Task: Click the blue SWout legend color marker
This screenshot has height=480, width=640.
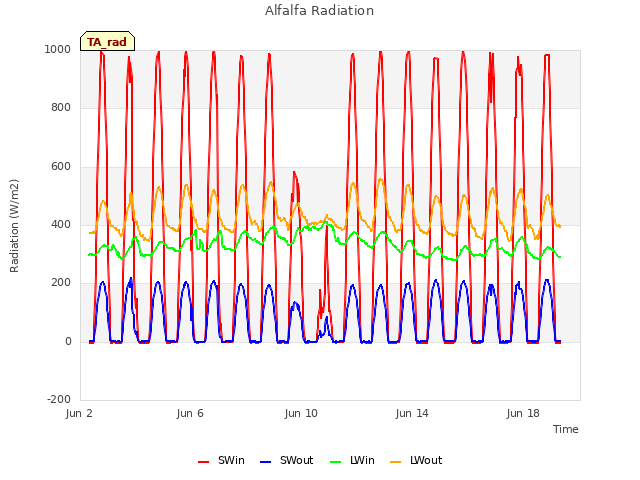Action: (x=265, y=462)
